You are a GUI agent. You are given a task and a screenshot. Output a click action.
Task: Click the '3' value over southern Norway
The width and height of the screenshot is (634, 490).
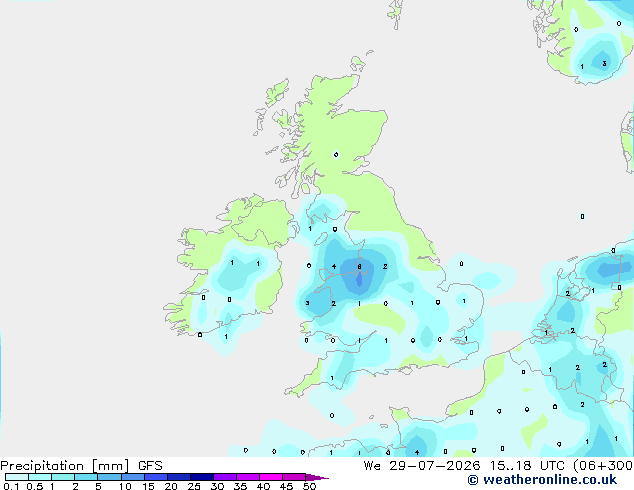604,63
